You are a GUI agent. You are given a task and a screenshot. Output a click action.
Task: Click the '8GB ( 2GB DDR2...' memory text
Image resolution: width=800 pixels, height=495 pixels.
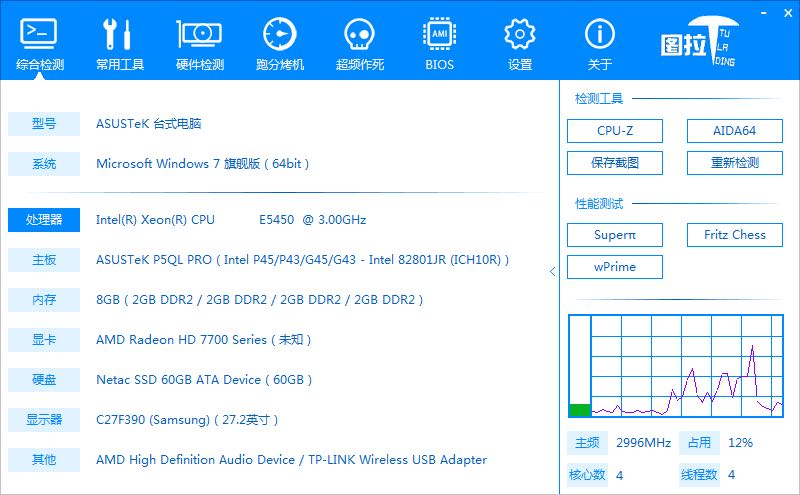click(x=260, y=300)
